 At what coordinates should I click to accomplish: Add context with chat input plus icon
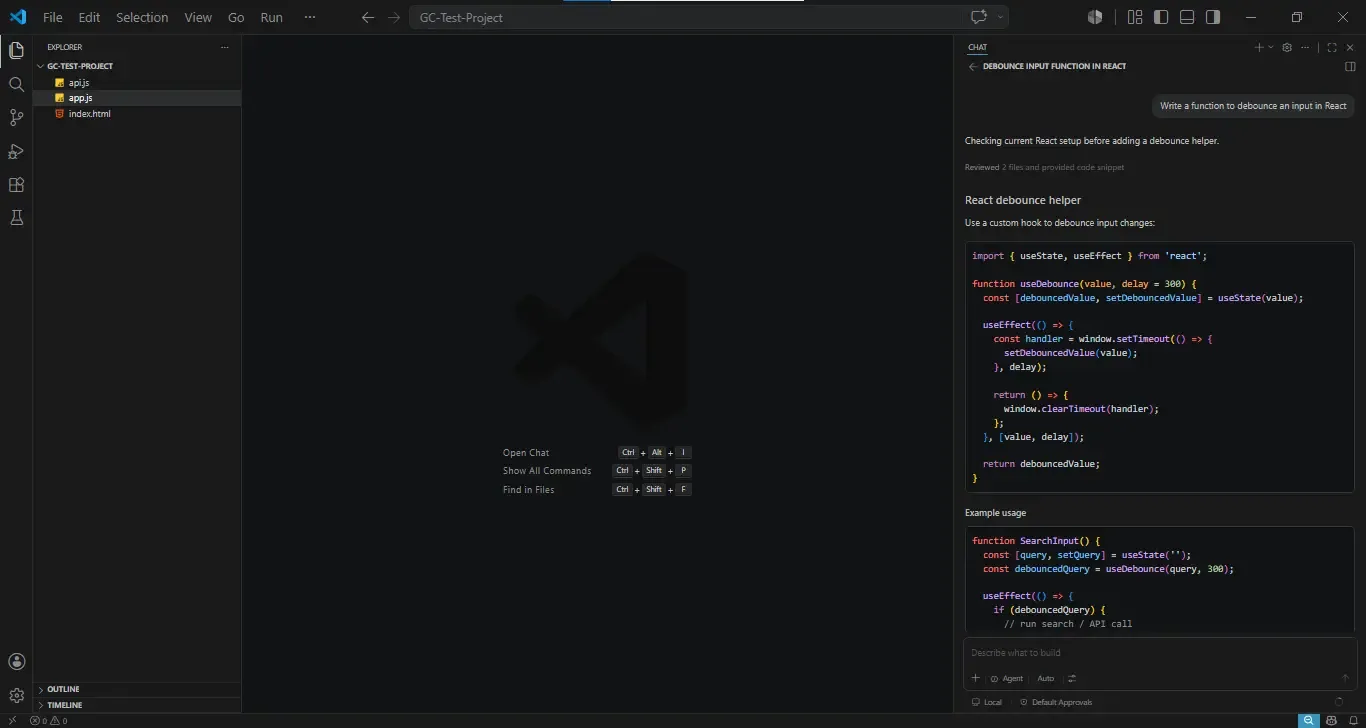[x=976, y=678]
